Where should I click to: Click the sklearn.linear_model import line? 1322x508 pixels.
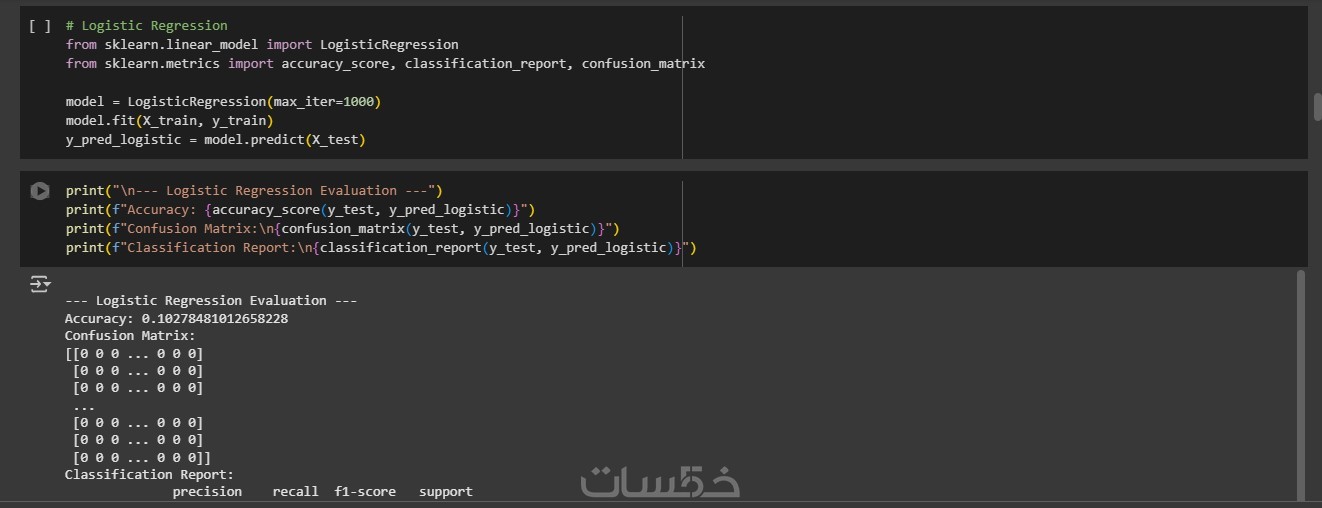pyautogui.click(x=262, y=45)
